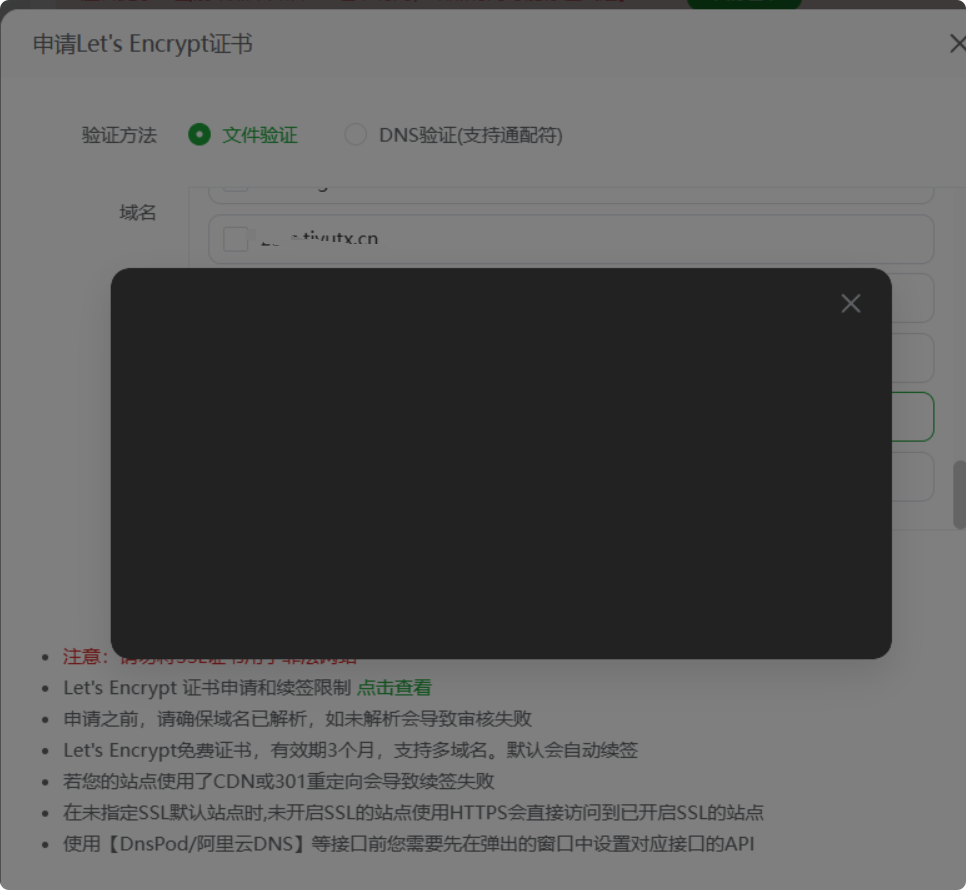Click the domain row directly below the highlighted entry
This screenshot has height=890, width=966.
tap(913, 477)
